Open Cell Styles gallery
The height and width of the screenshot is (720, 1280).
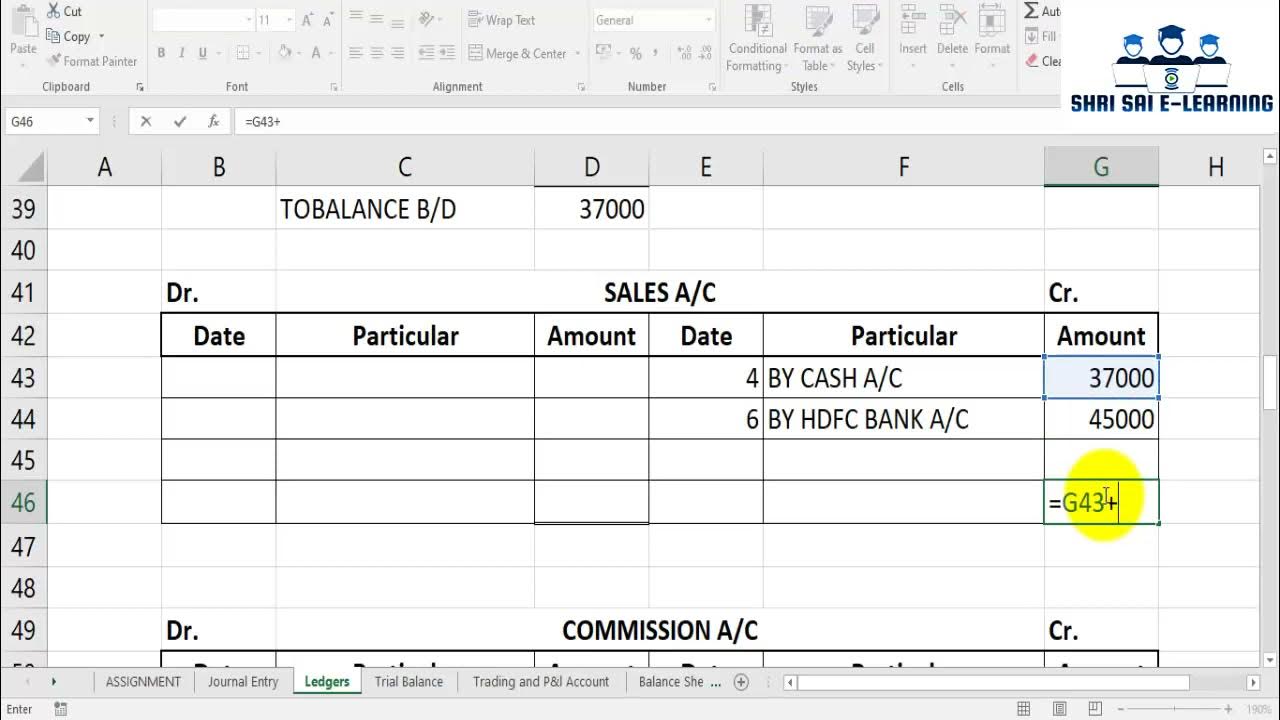(x=863, y=38)
